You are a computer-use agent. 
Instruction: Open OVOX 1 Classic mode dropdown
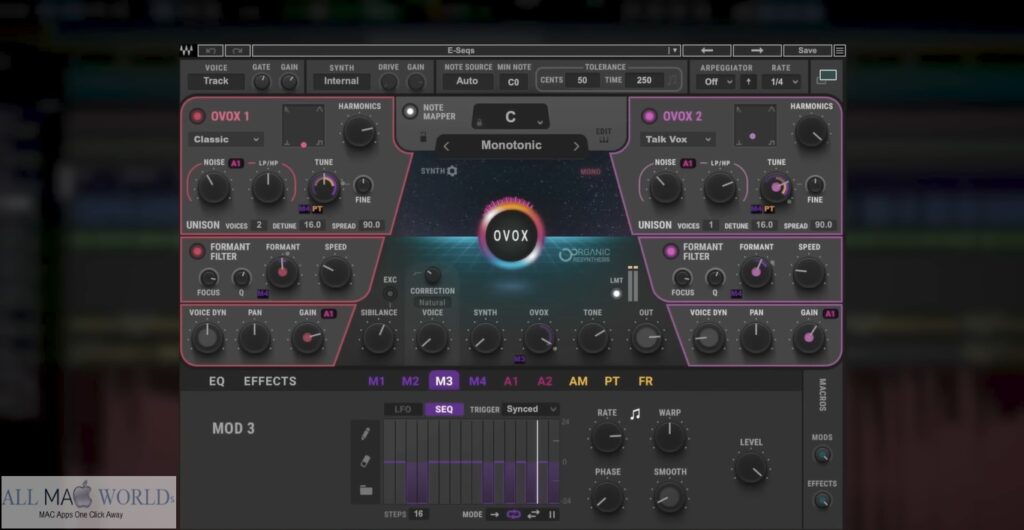tap(226, 139)
